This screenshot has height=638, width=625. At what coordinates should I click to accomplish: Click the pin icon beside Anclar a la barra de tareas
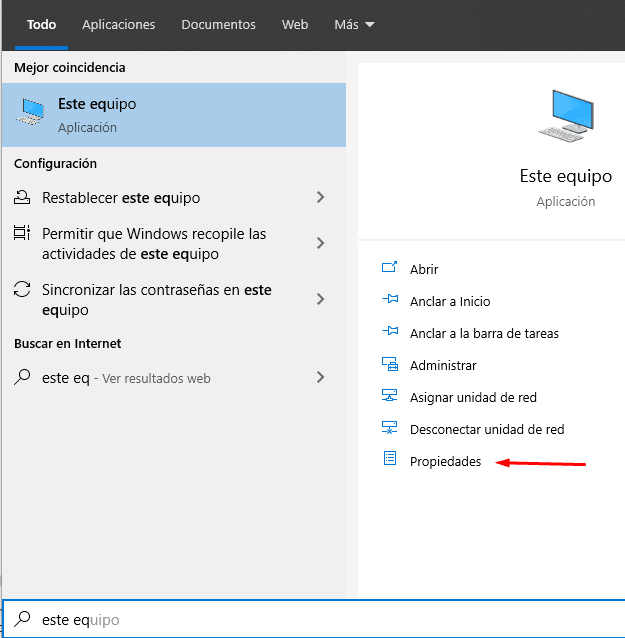tap(390, 331)
